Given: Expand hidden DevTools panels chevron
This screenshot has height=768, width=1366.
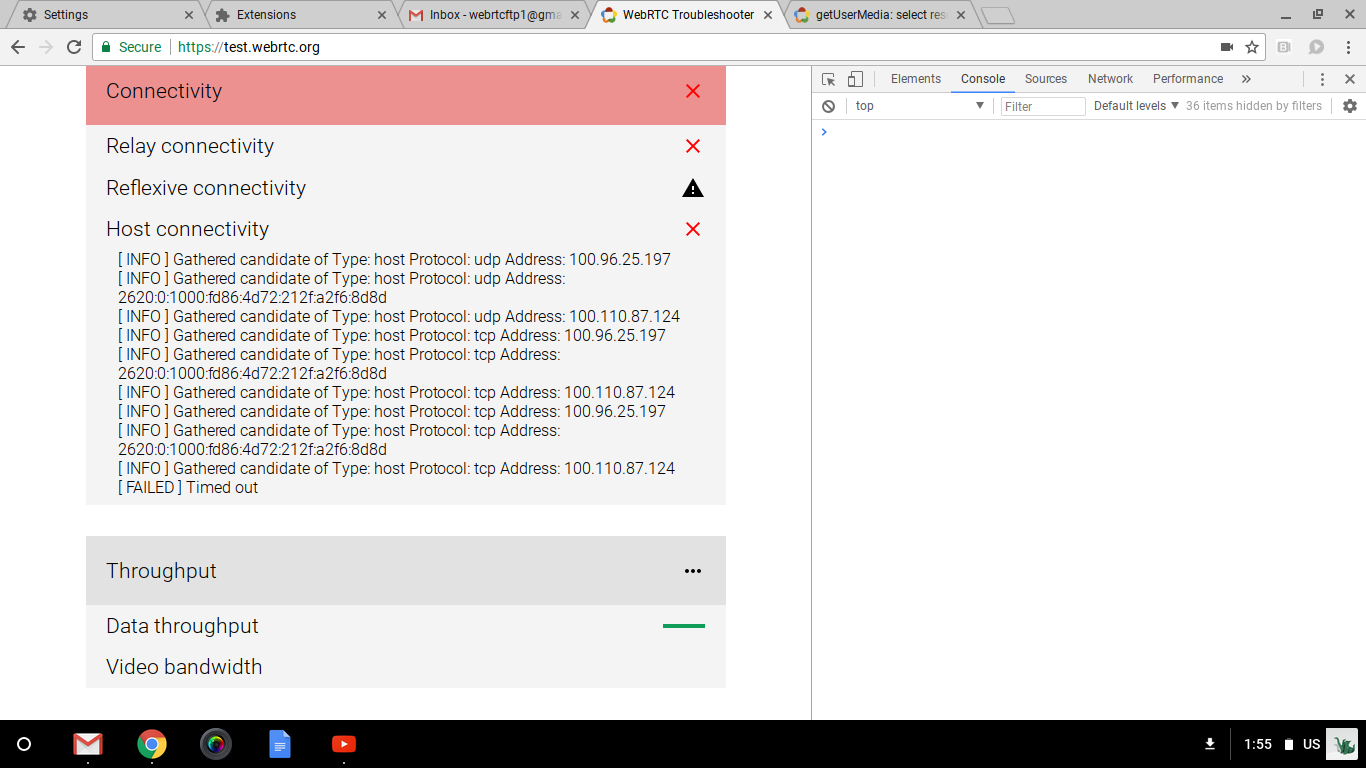Looking at the screenshot, I should tap(1246, 78).
